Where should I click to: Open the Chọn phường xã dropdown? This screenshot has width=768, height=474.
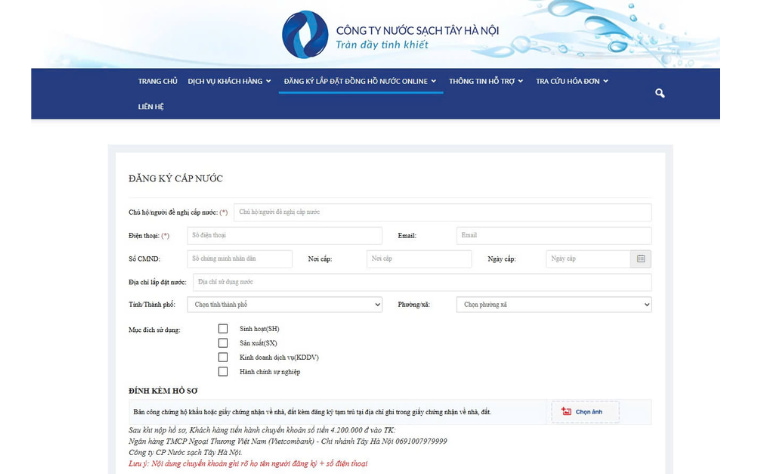pyautogui.click(x=553, y=305)
